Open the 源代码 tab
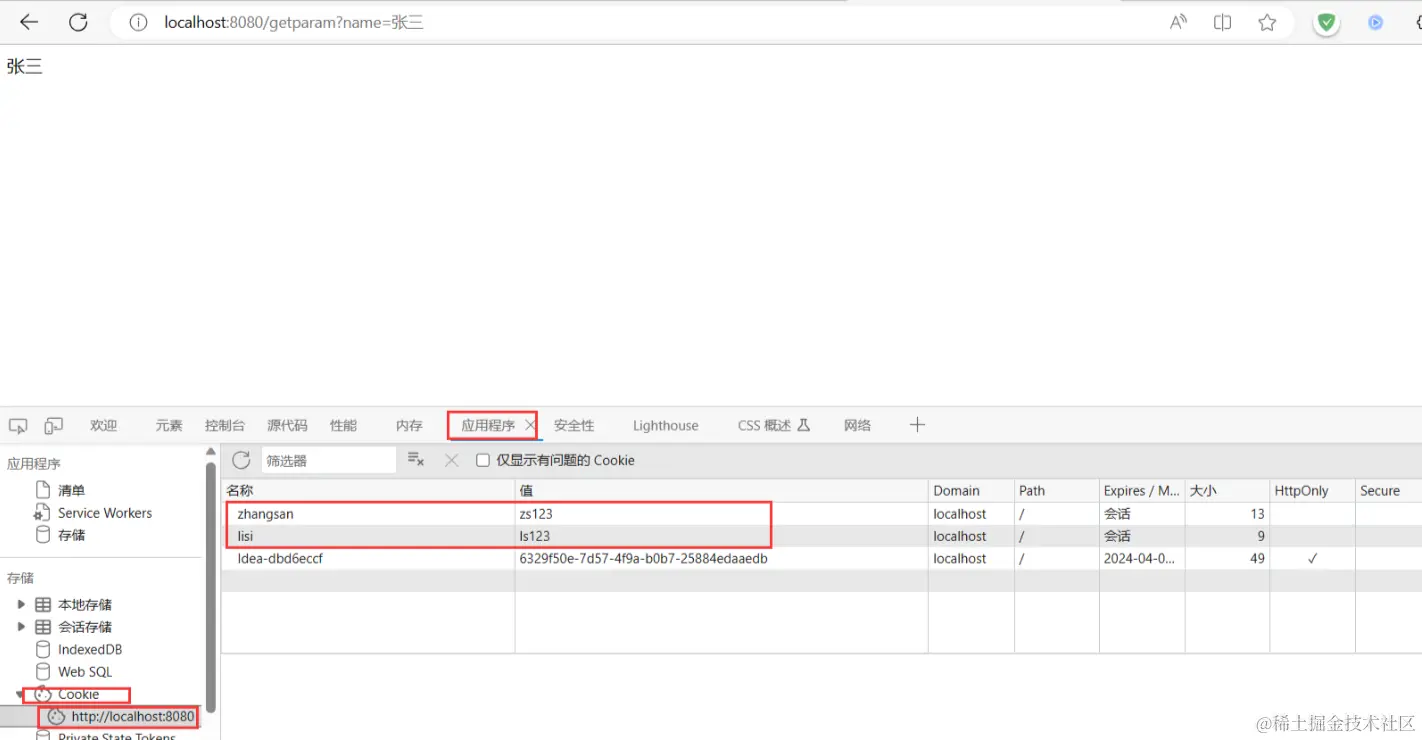The image size is (1422, 740). pos(287,425)
